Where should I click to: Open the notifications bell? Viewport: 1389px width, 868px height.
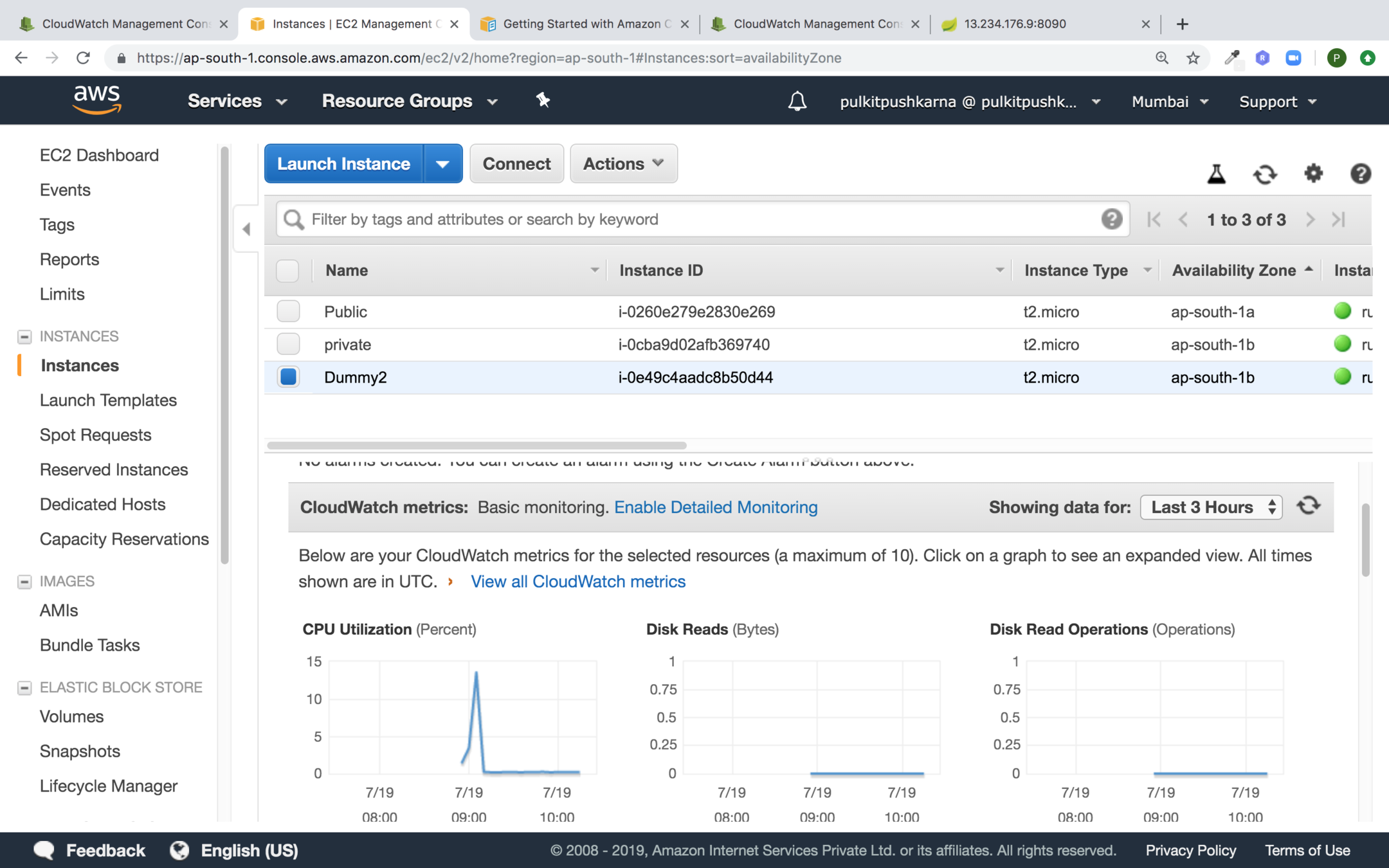coord(797,102)
